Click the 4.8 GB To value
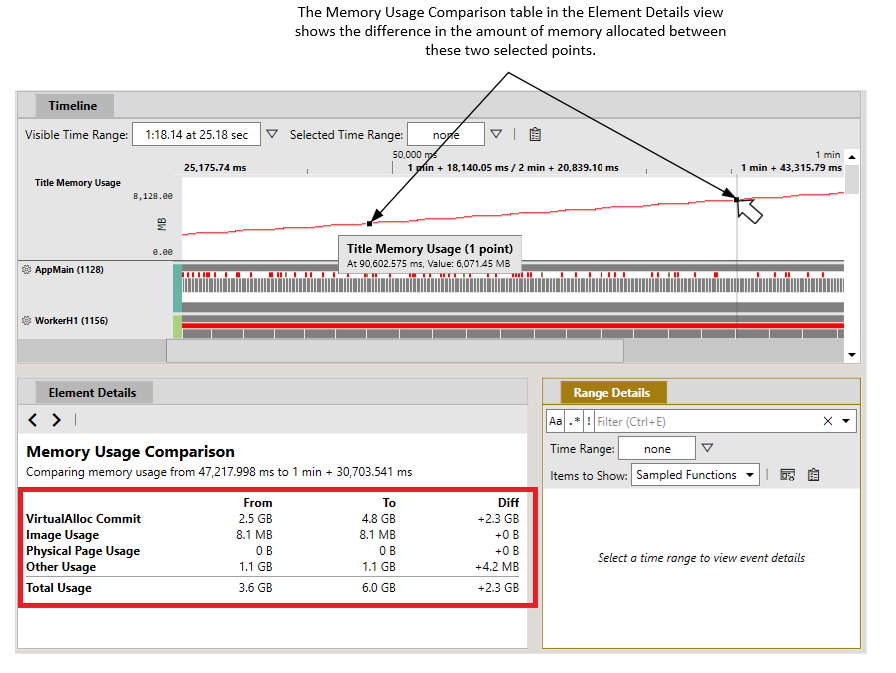The image size is (896, 673). click(x=378, y=519)
